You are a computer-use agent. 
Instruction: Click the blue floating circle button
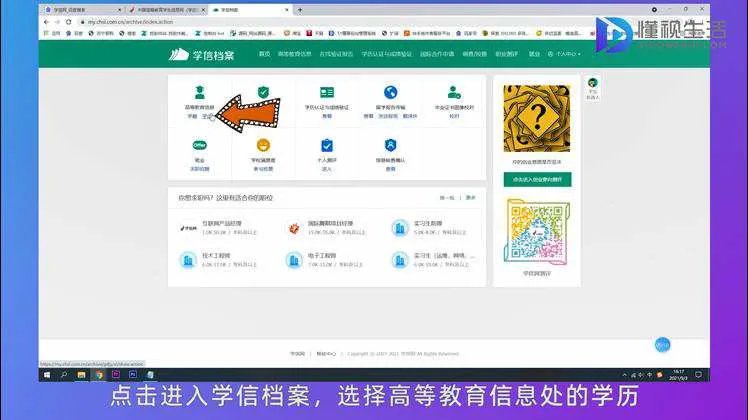(x=663, y=345)
